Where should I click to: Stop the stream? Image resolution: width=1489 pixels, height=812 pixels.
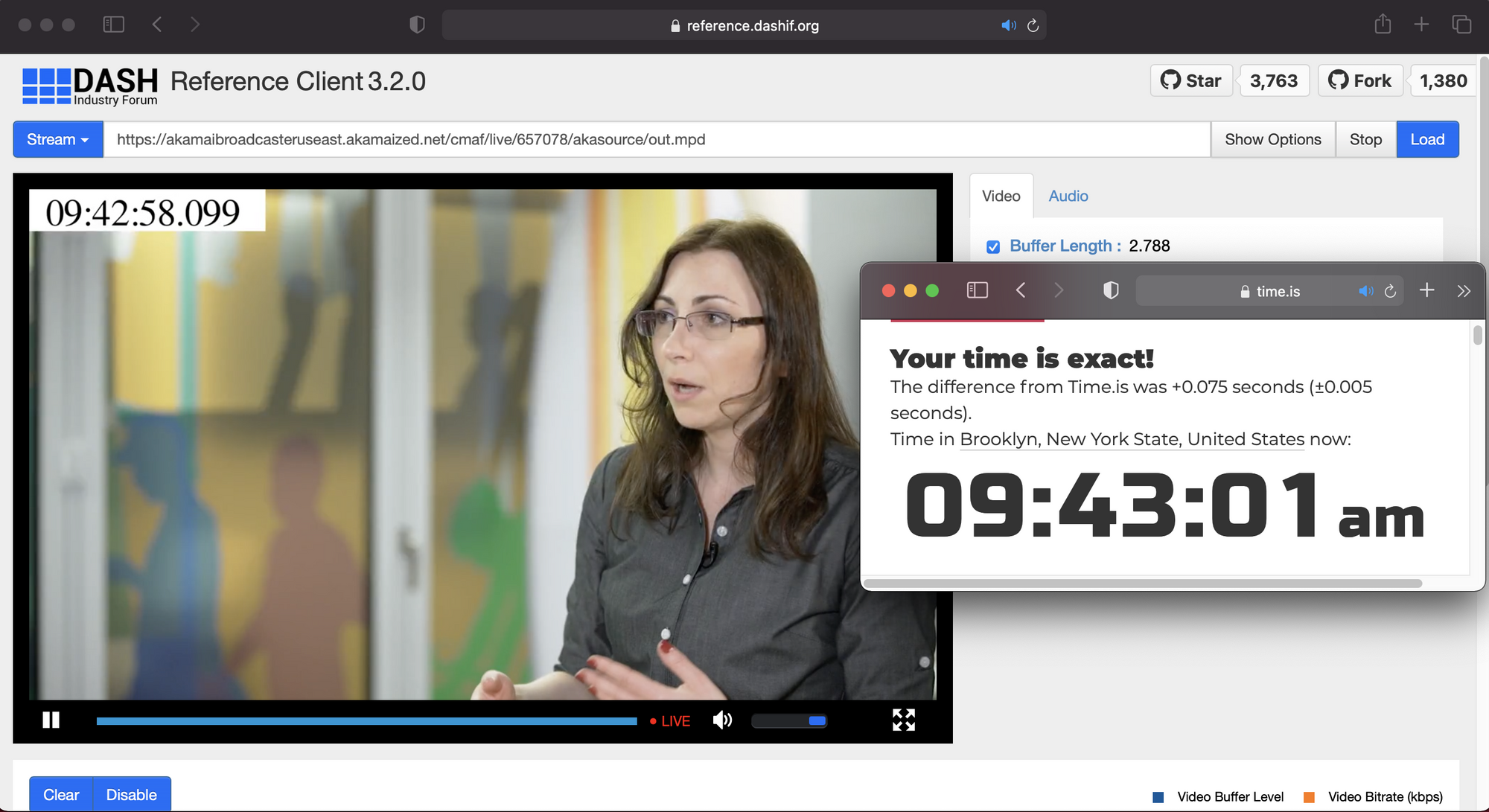(1365, 139)
